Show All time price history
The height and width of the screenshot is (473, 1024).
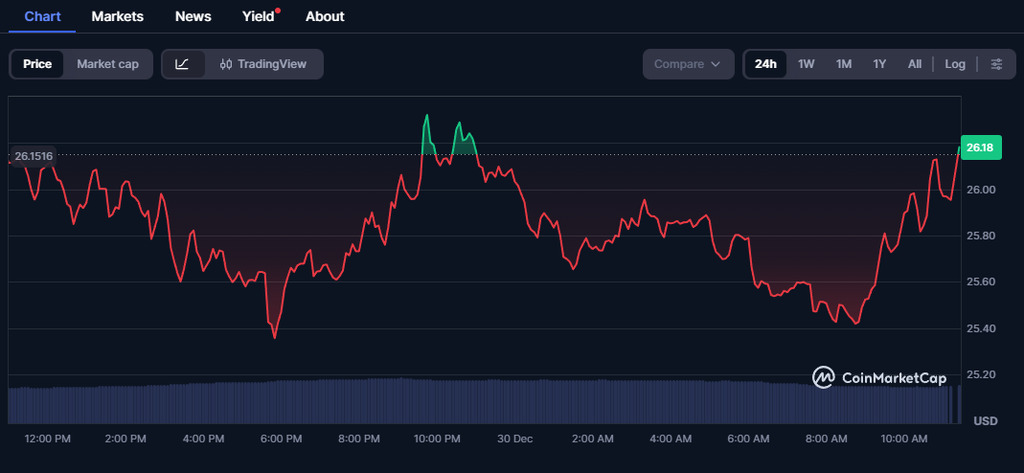click(914, 64)
